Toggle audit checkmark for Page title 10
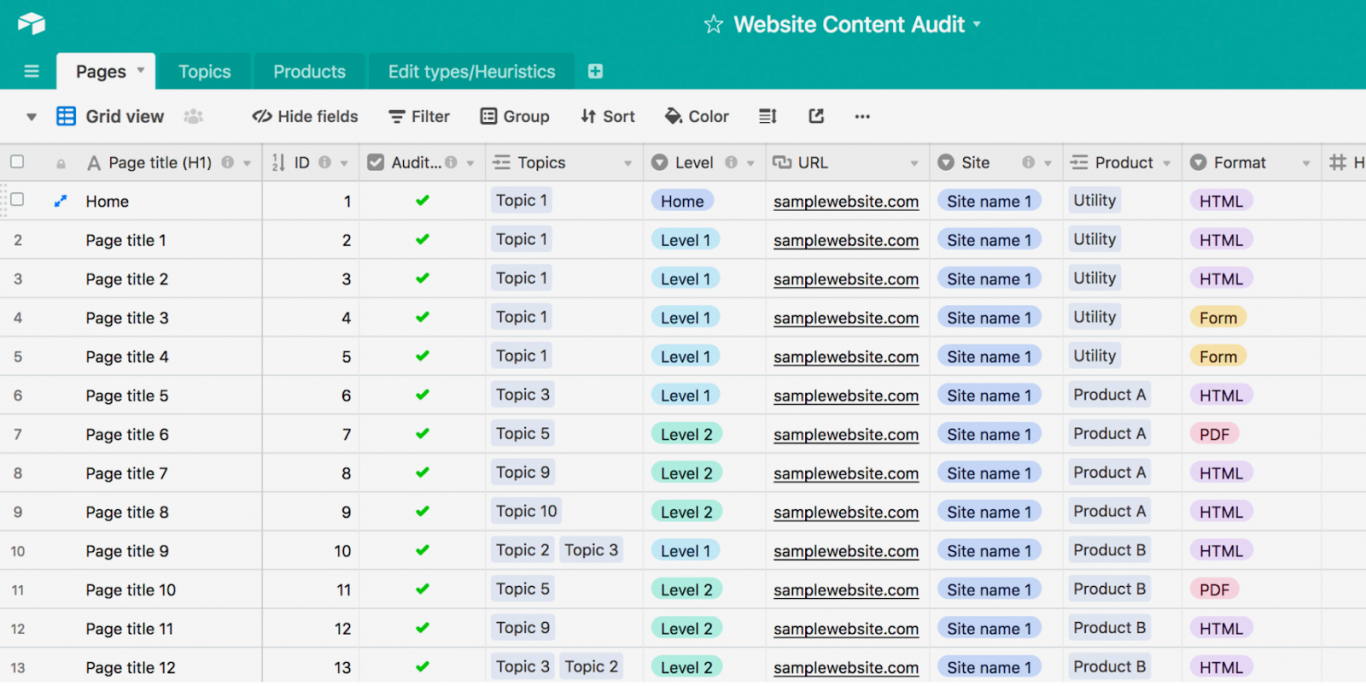This screenshot has height=686, width=1366. [x=422, y=589]
